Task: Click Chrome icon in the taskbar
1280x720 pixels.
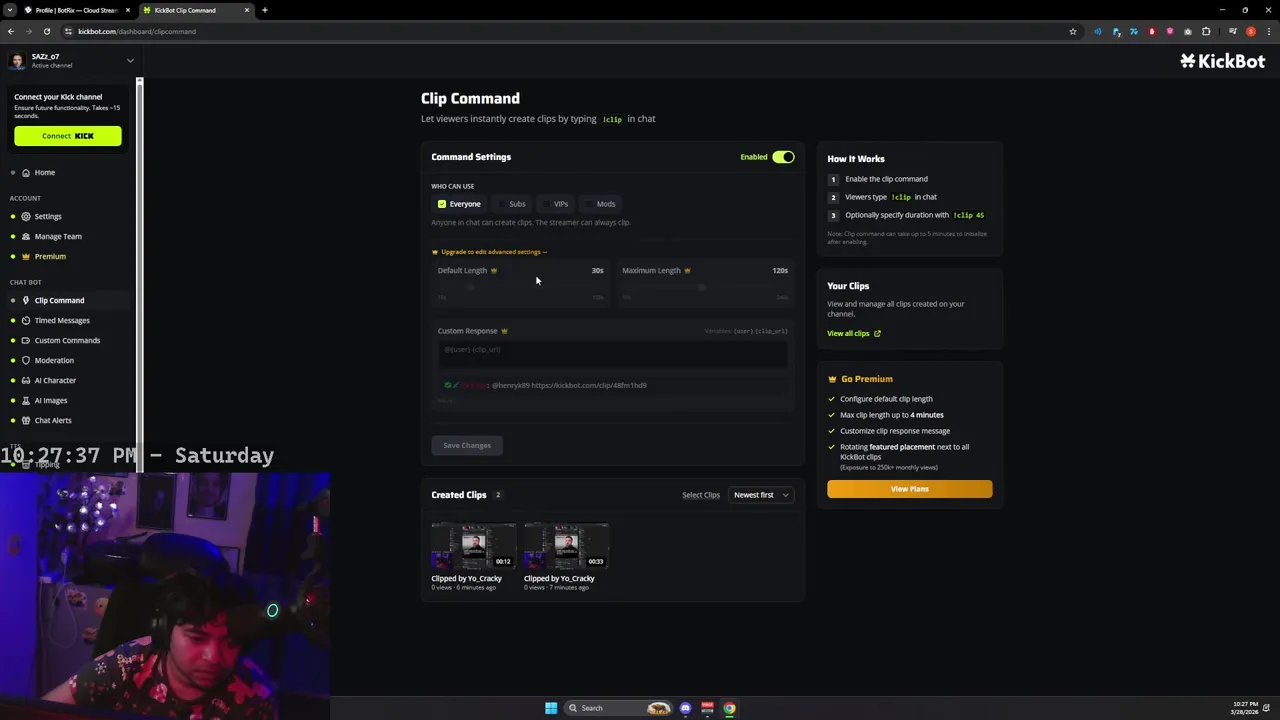Action: [729, 708]
